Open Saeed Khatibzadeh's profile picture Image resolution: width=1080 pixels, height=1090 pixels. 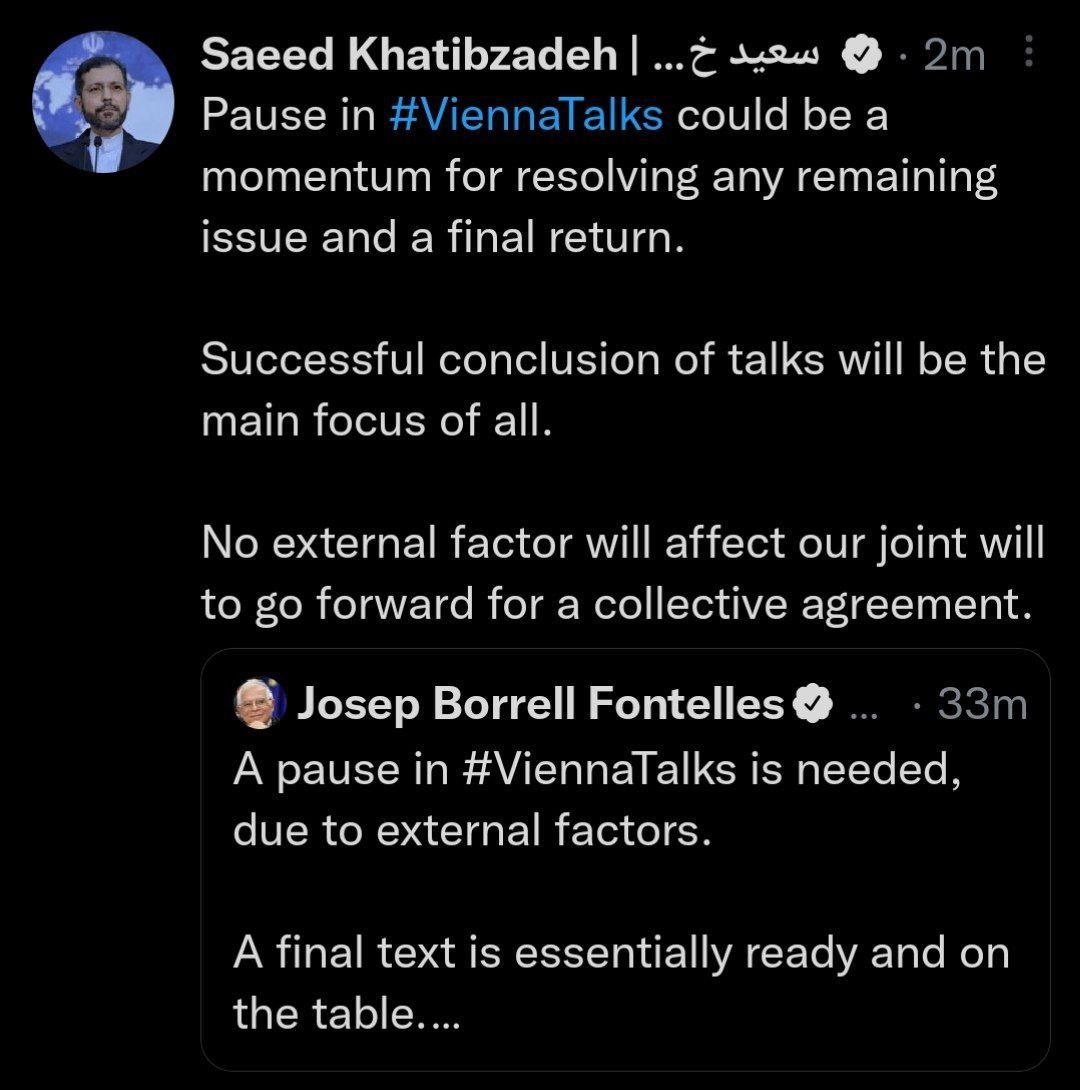point(103,102)
